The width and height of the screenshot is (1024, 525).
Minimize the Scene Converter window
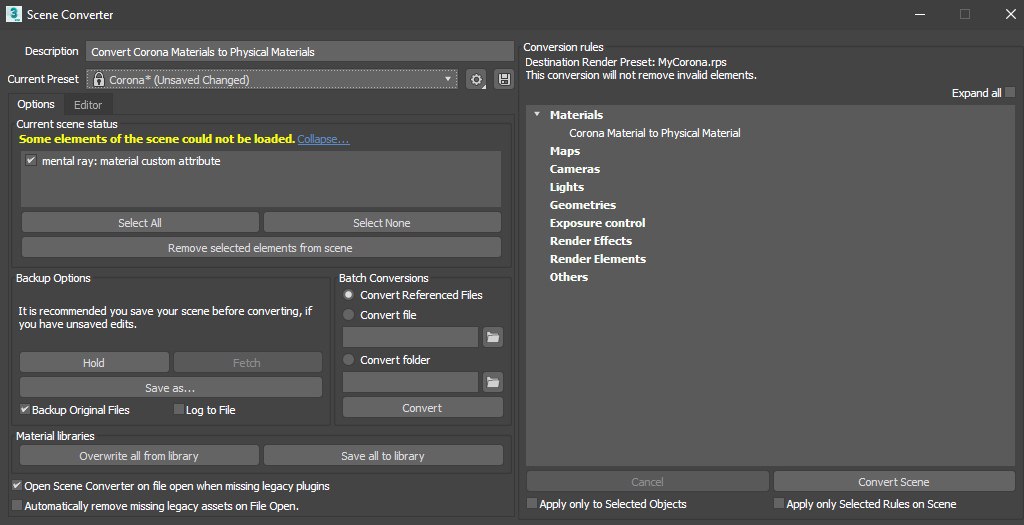(920, 14)
